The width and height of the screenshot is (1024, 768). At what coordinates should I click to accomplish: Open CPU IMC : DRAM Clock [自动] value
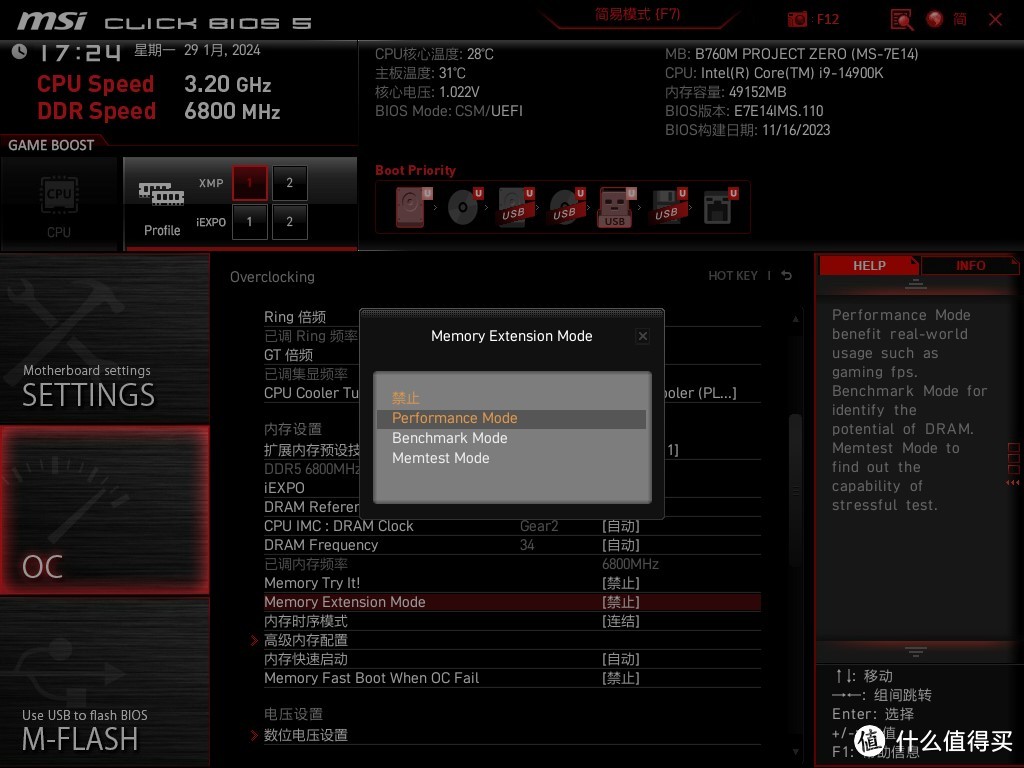(620, 526)
